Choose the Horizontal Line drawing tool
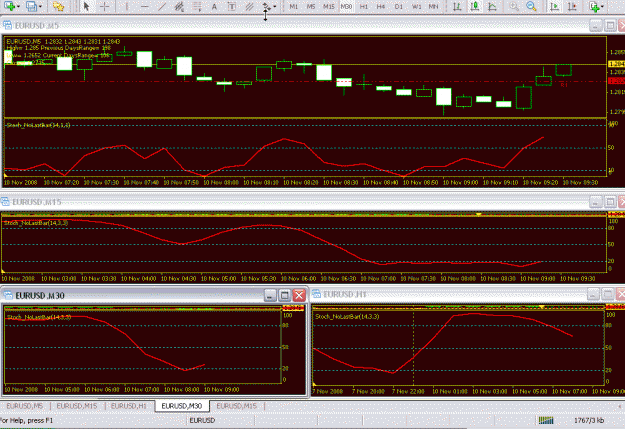This screenshot has width=625, height=429. coord(144,6)
